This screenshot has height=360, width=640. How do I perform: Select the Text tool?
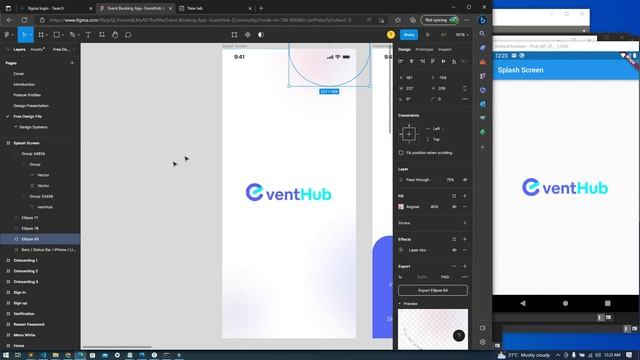click(x=88, y=35)
